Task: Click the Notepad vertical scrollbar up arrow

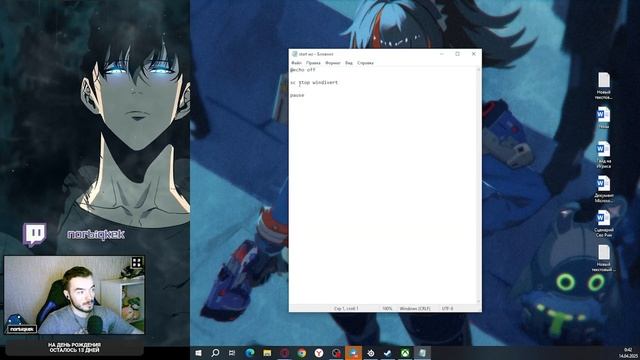Action: pyautogui.click(x=479, y=69)
